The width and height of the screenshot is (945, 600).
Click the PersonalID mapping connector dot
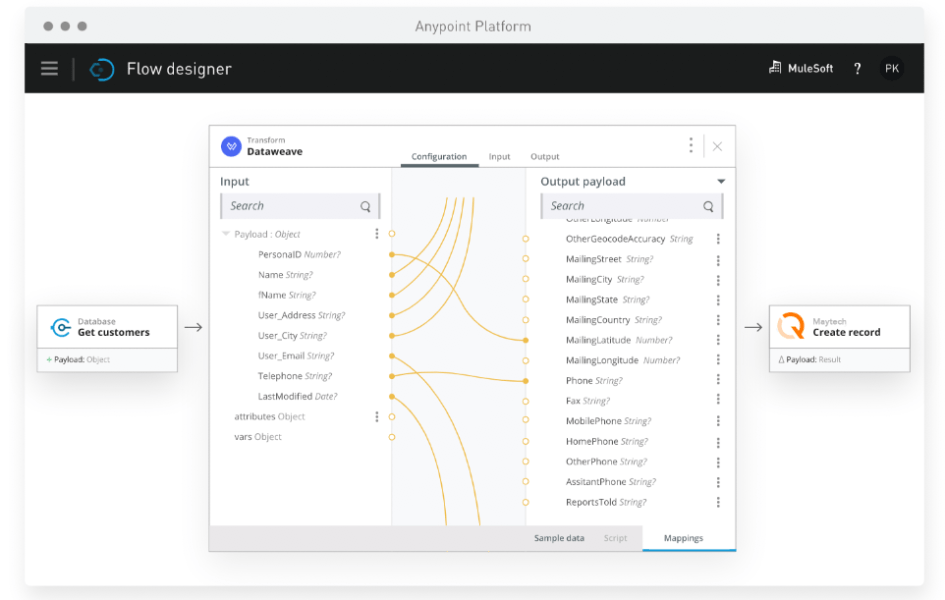tap(392, 255)
